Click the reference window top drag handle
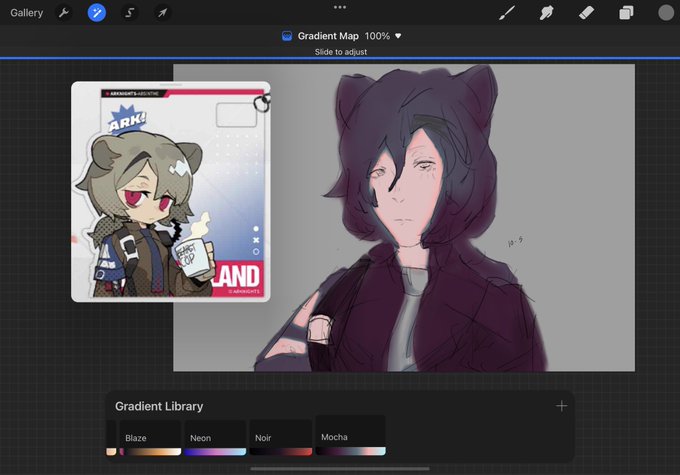 click(171, 85)
